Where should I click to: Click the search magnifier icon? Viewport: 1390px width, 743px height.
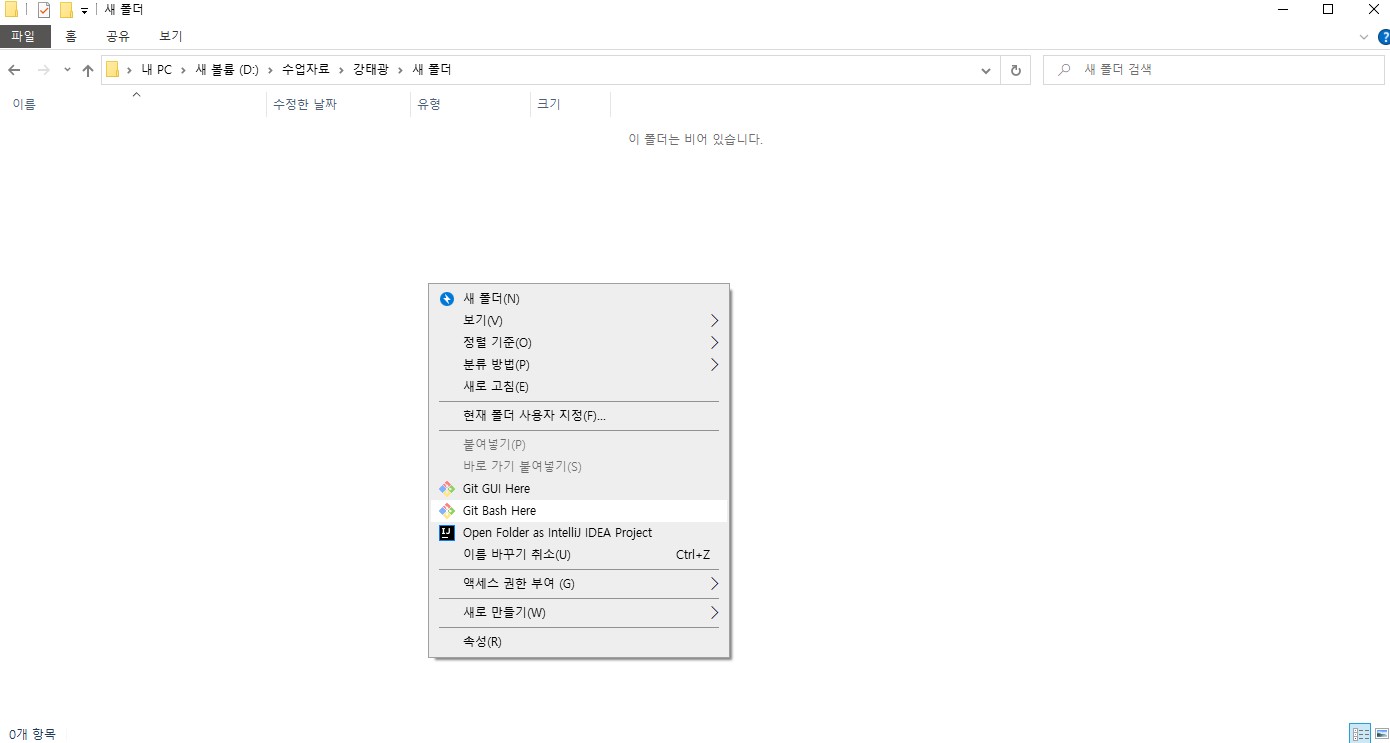click(1064, 70)
